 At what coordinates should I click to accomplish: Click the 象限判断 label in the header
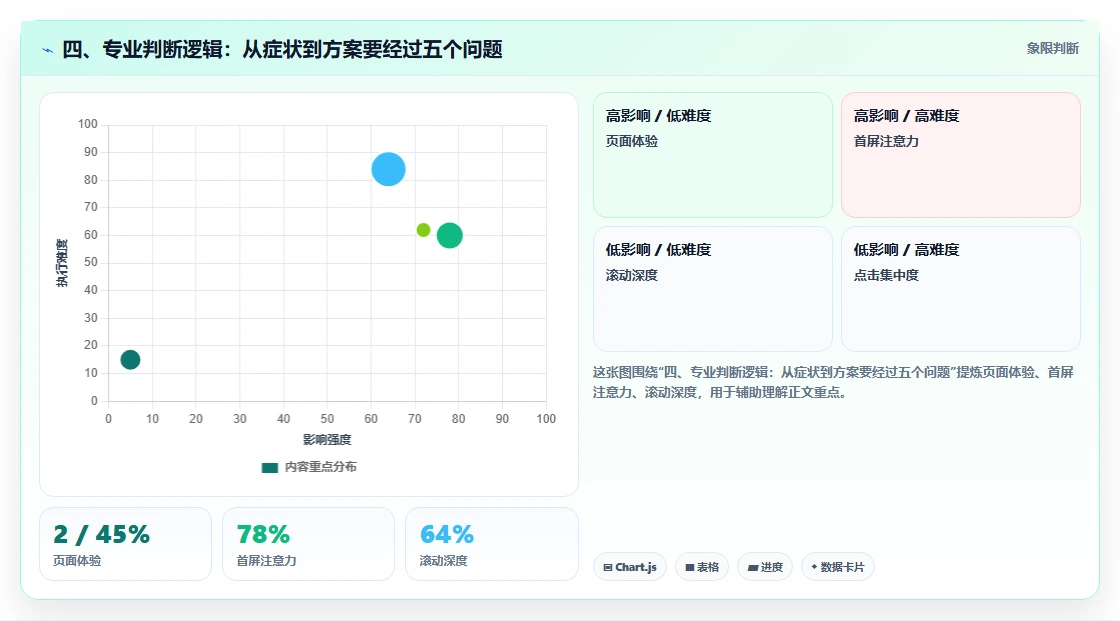(1052, 49)
